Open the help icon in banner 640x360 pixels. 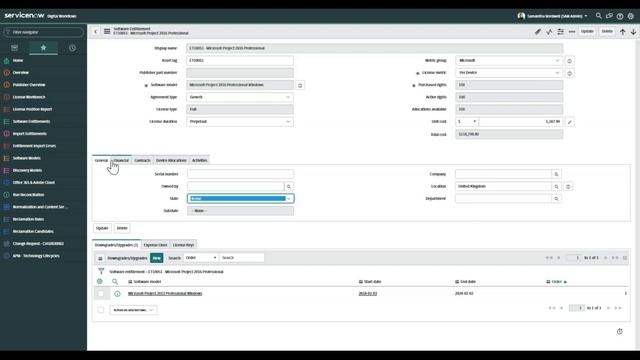click(620, 16)
